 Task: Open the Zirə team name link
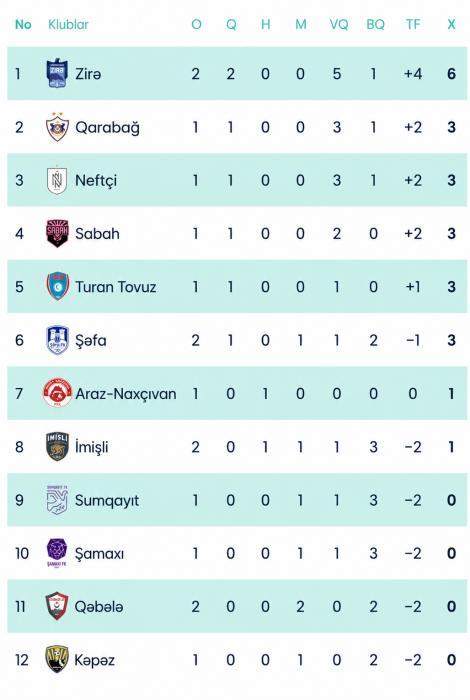pyautogui.click(x=88, y=74)
